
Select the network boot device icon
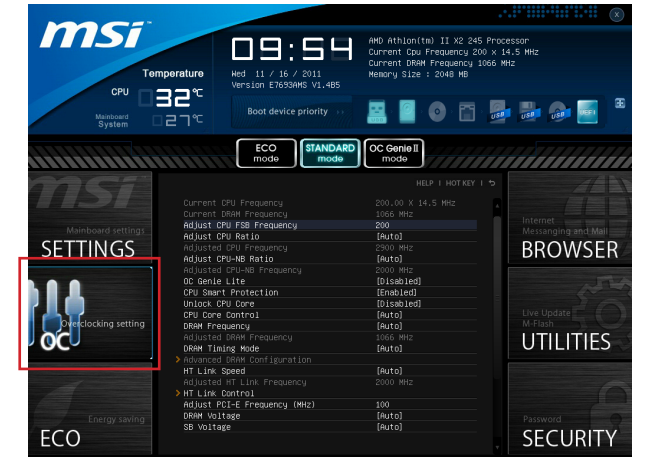click(x=467, y=112)
